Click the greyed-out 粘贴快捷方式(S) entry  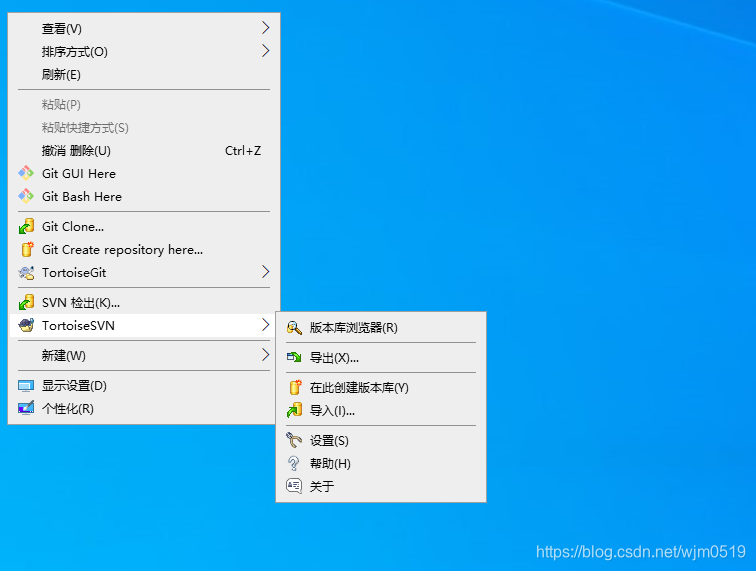click(145, 127)
